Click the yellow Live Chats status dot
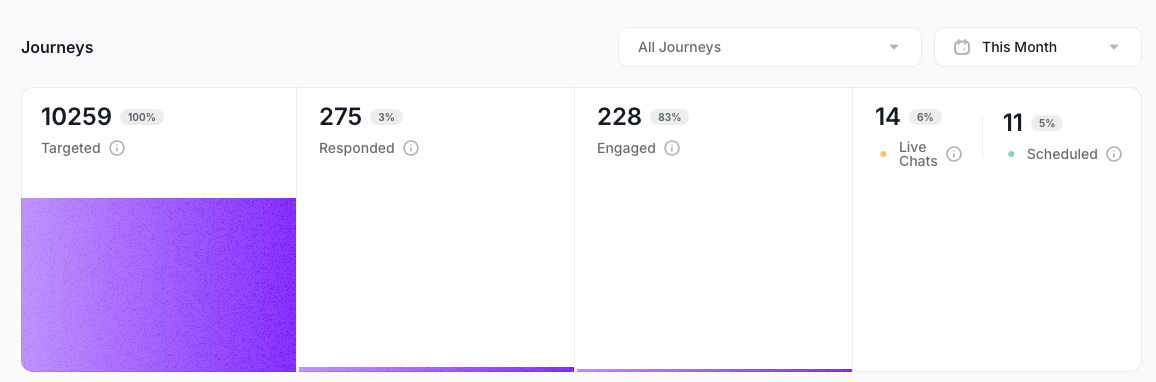This screenshot has width=1156, height=382. pyautogui.click(x=883, y=154)
